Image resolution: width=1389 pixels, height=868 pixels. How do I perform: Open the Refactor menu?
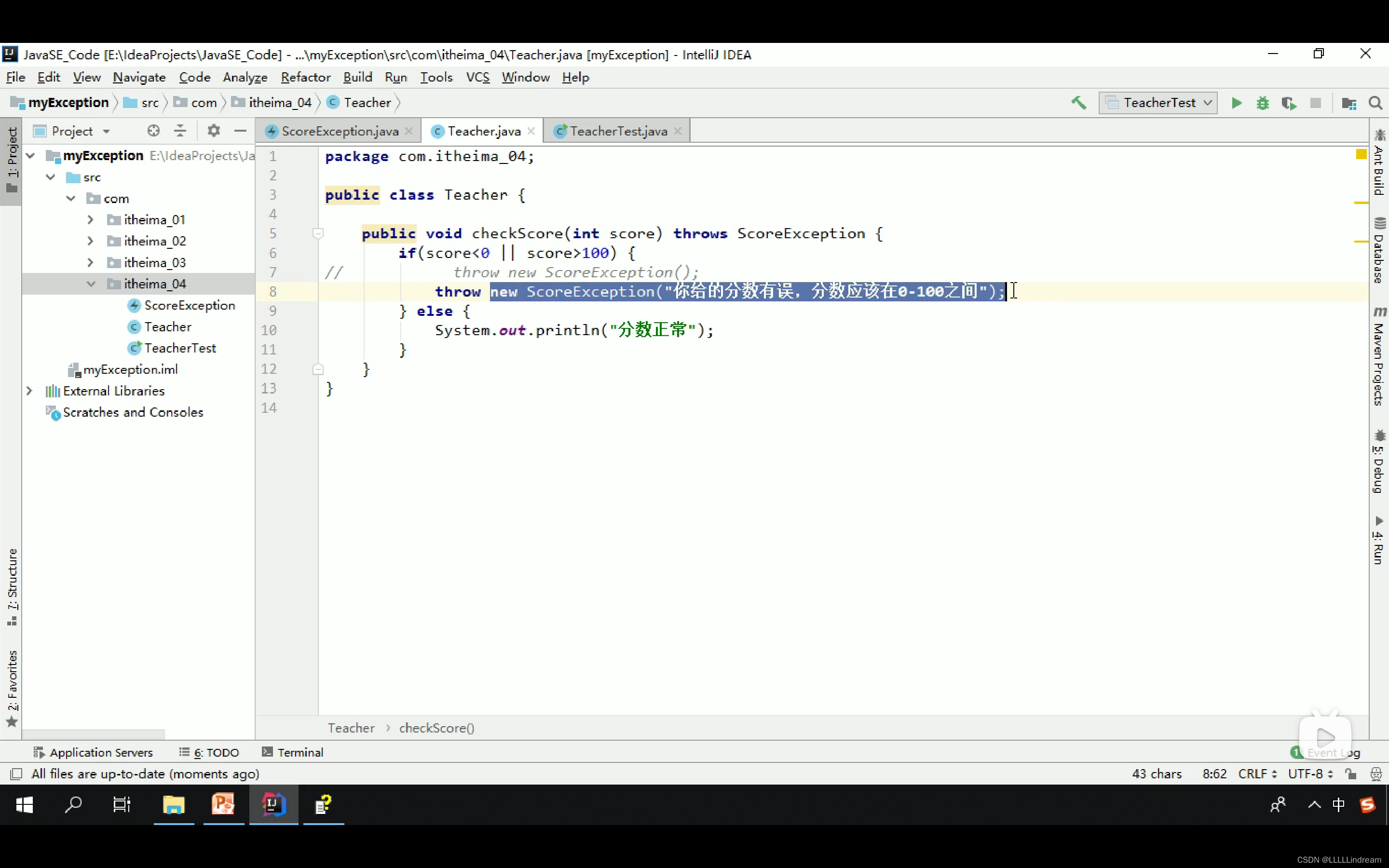[305, 77]
